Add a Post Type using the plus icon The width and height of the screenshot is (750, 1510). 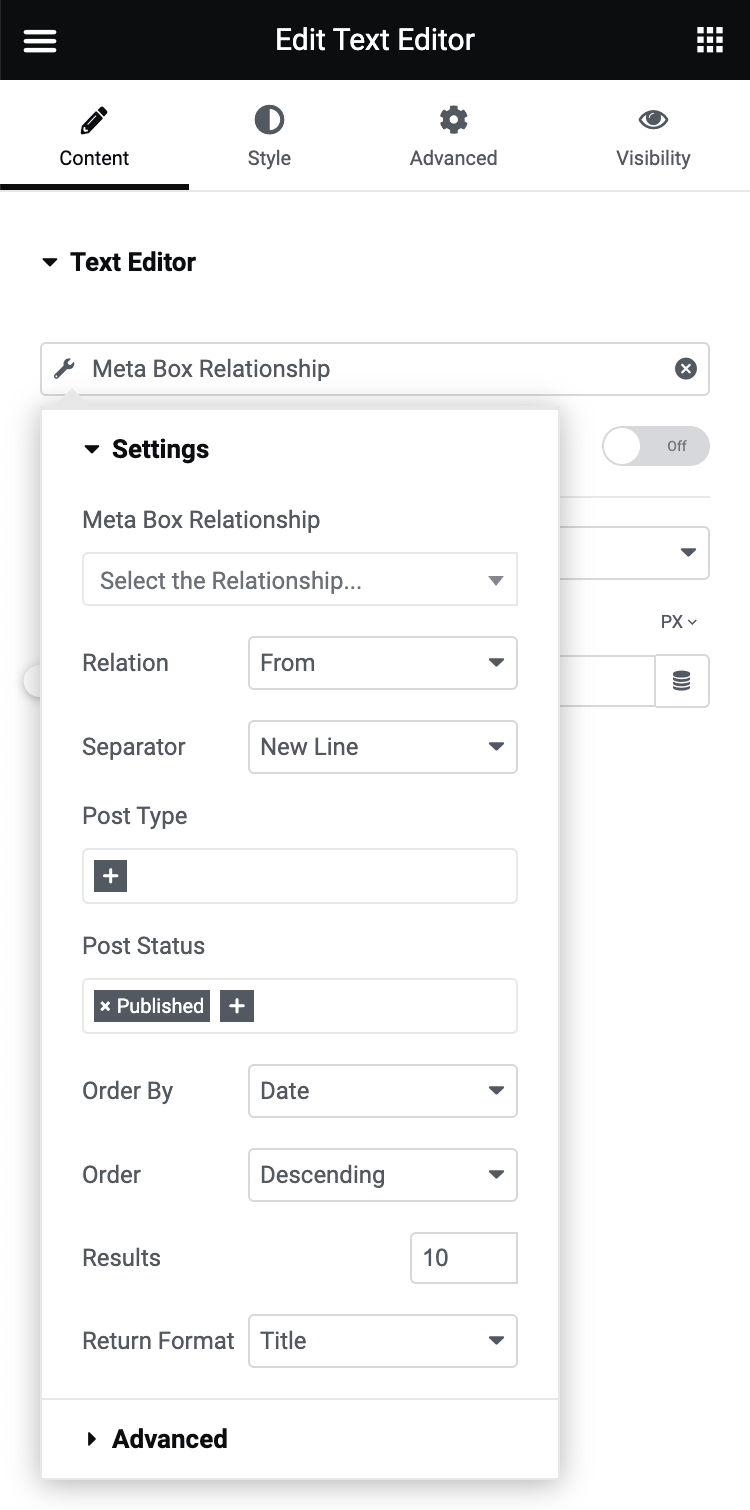click(108, 875)
